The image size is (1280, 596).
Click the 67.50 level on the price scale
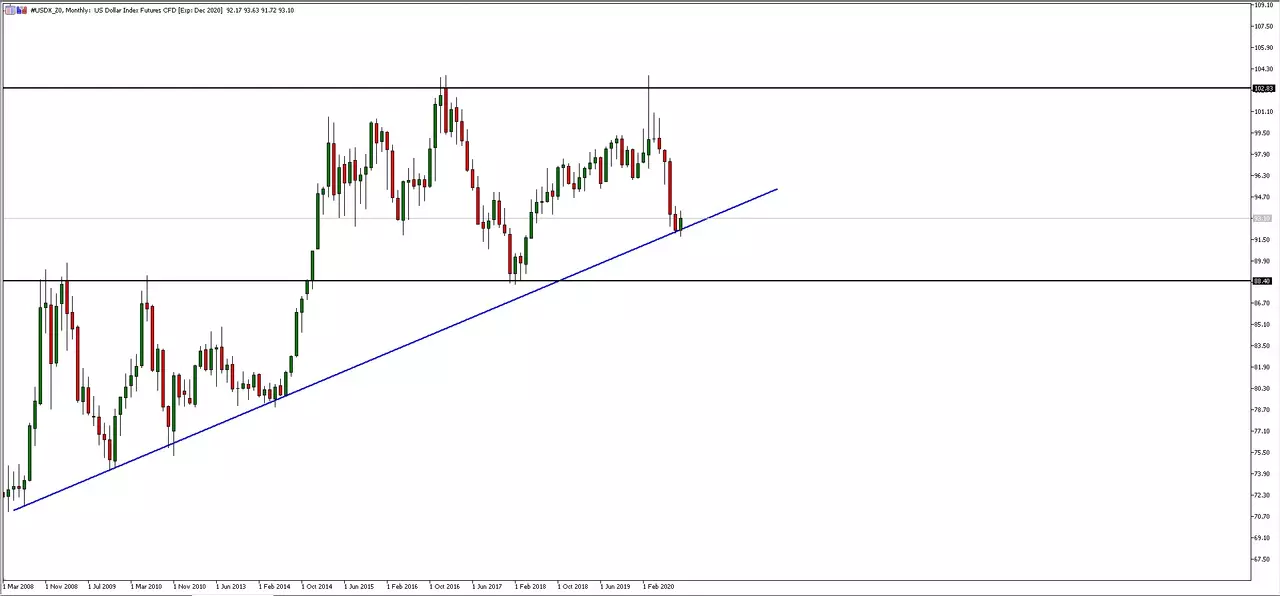(x=1265, y=559)
